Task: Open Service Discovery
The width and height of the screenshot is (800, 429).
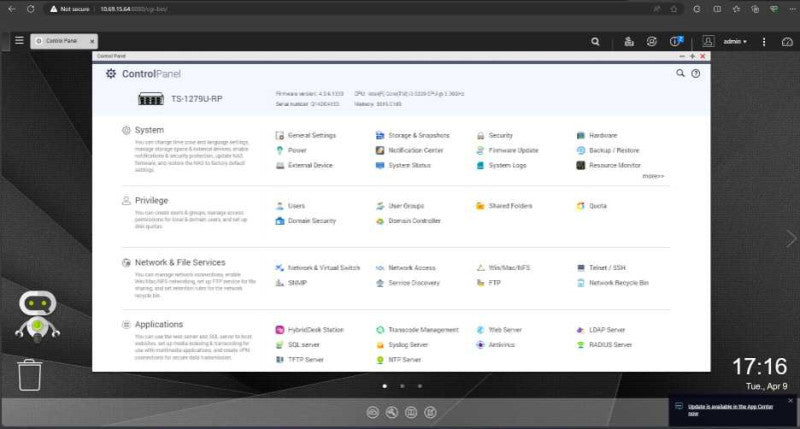Action: 408,283
